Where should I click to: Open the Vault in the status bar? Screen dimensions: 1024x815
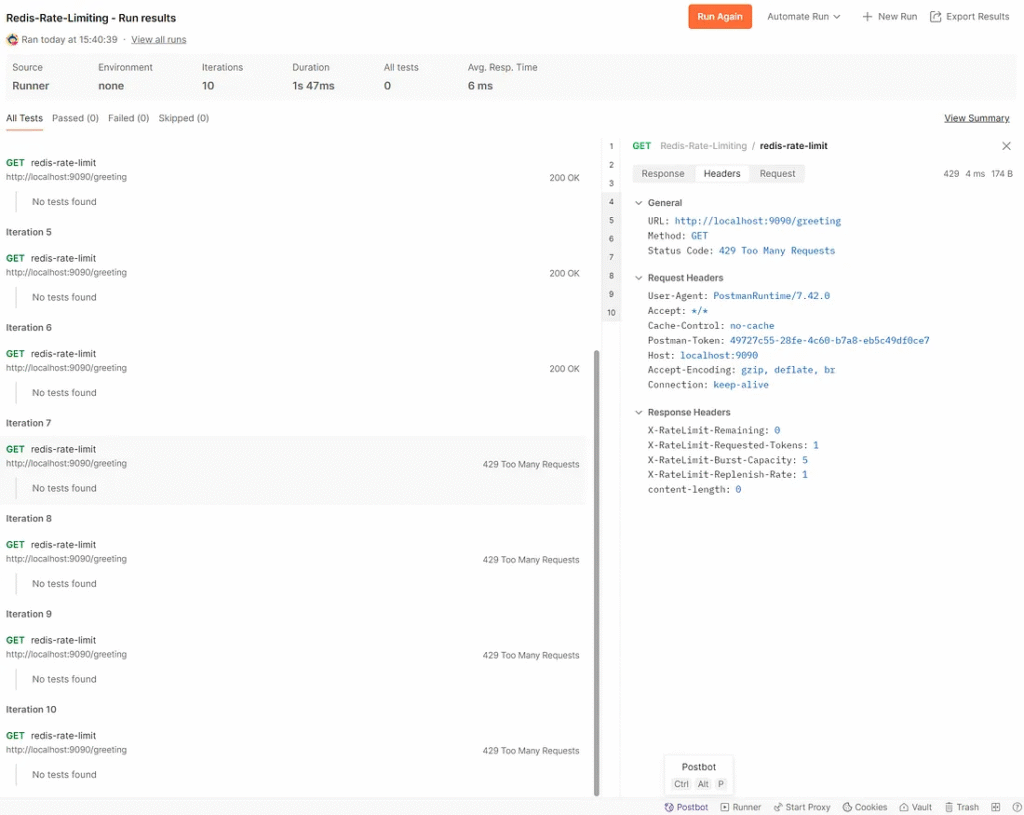tap(916, 807)
